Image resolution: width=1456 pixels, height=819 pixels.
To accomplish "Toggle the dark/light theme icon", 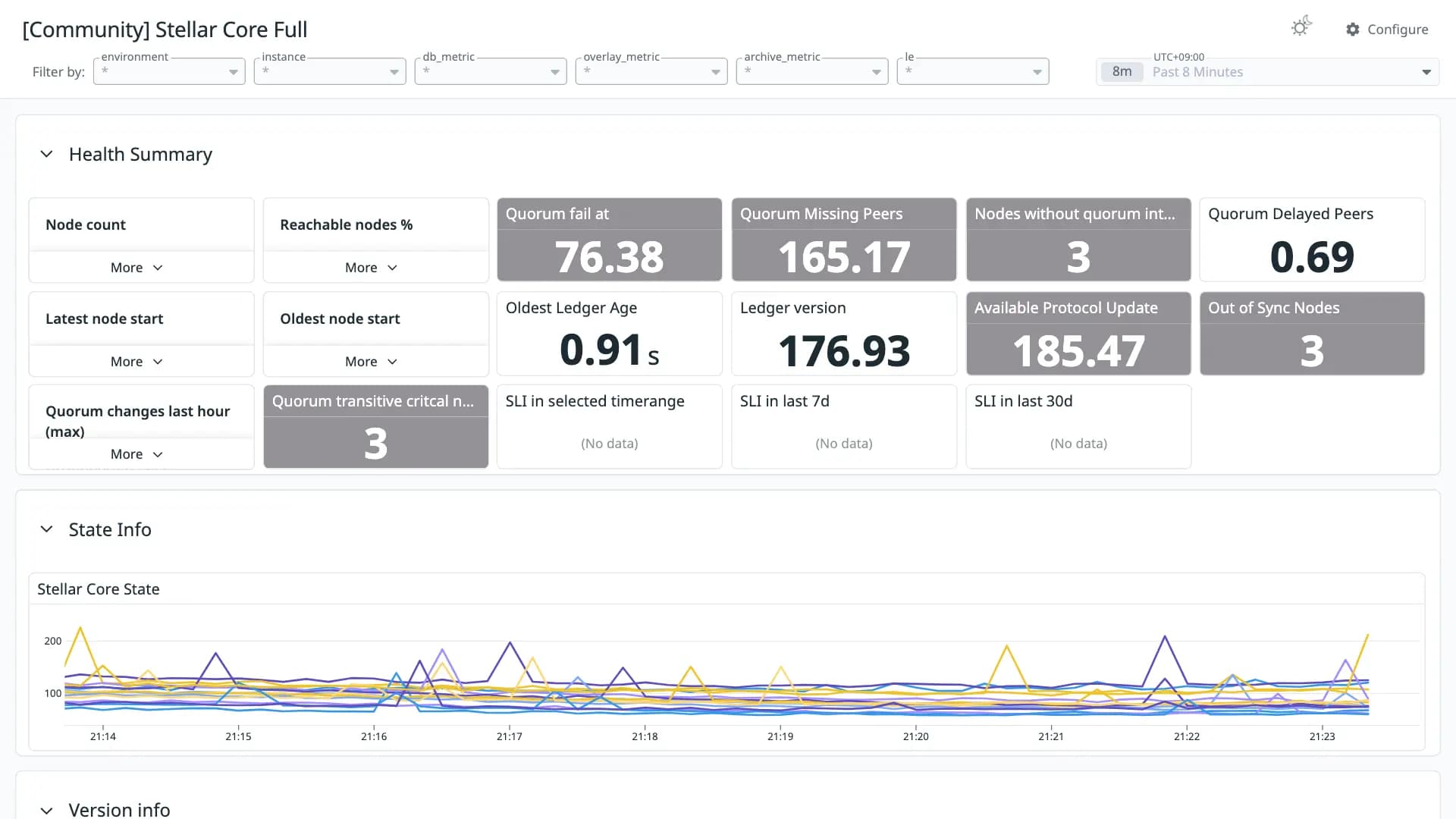I will tap(1301, 27).
